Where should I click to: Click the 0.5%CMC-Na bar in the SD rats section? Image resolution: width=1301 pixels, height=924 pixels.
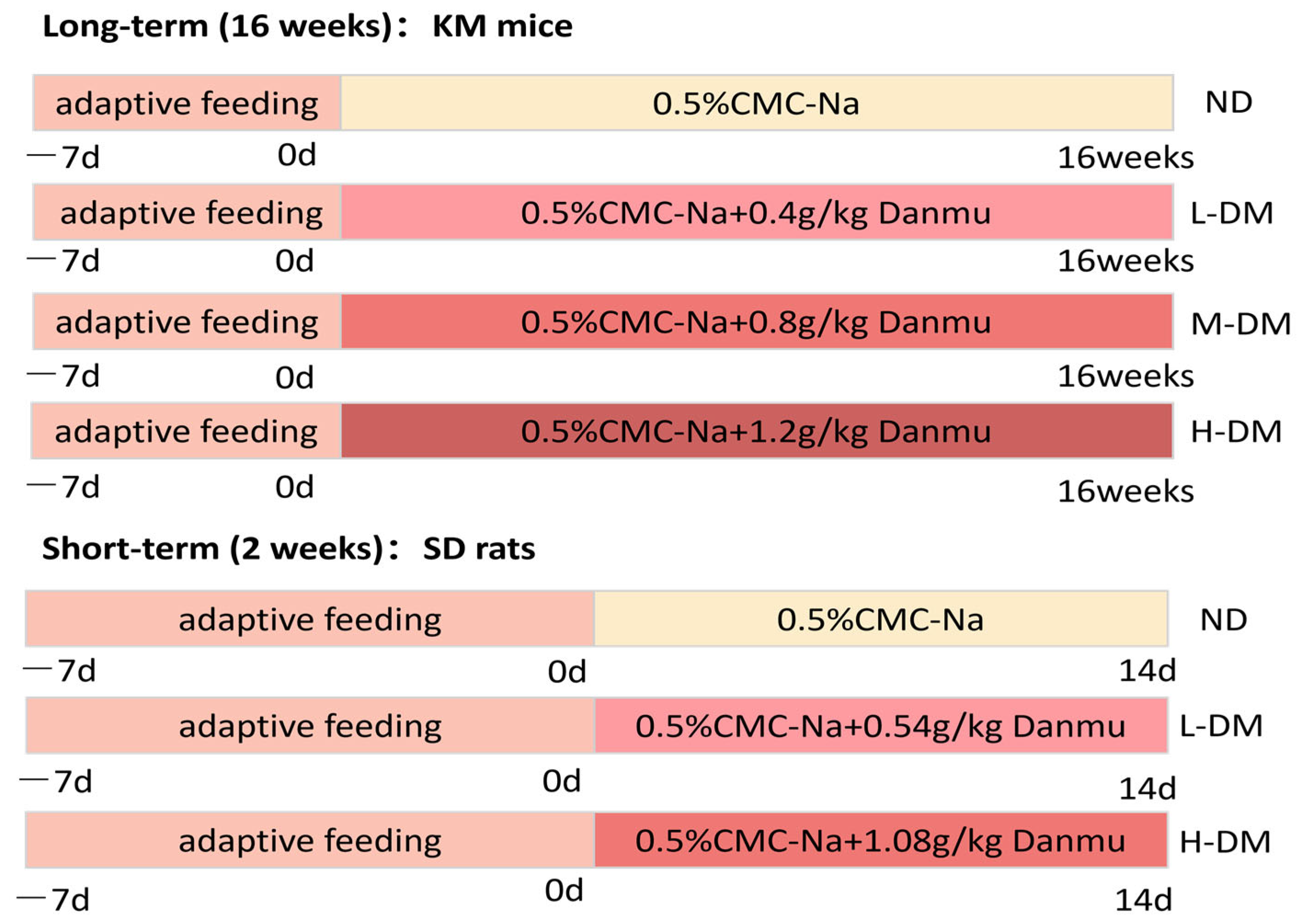click(x=880, y=619)
